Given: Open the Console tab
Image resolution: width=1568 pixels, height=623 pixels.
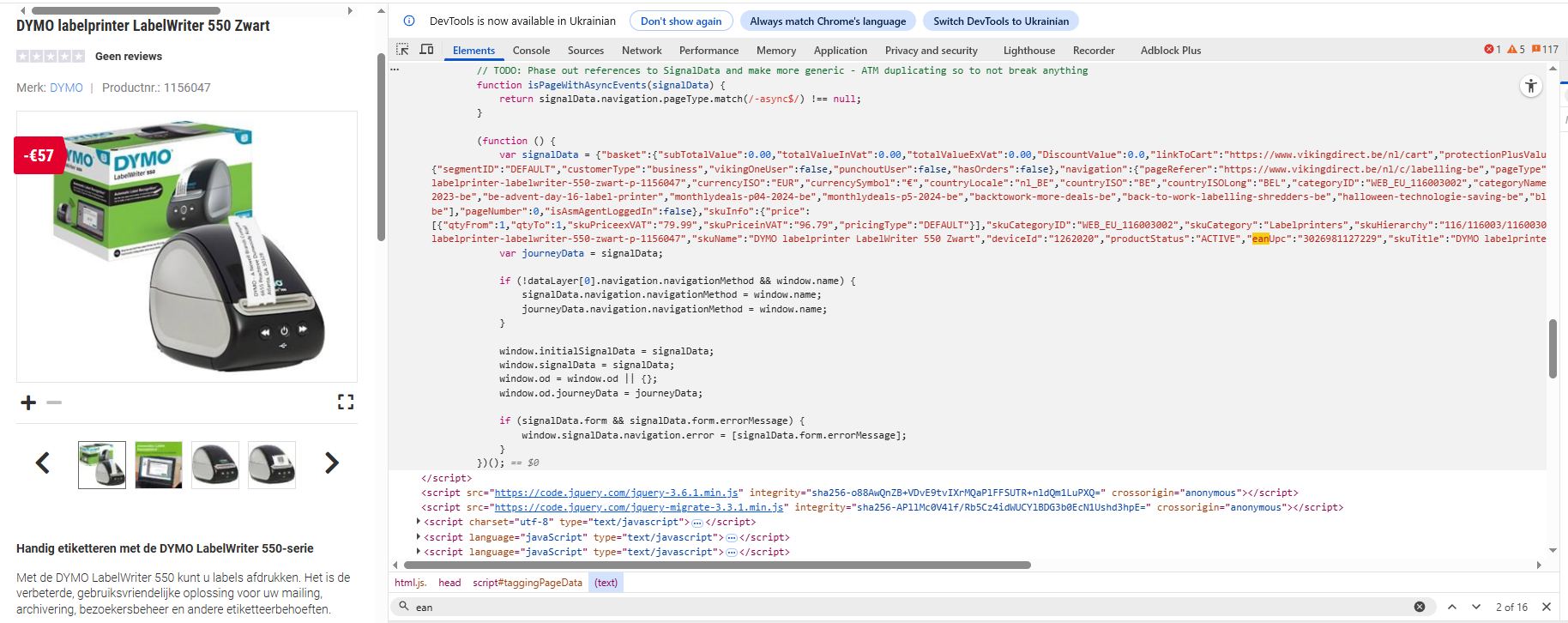Looking at the screenshot, I should [531, 51].
